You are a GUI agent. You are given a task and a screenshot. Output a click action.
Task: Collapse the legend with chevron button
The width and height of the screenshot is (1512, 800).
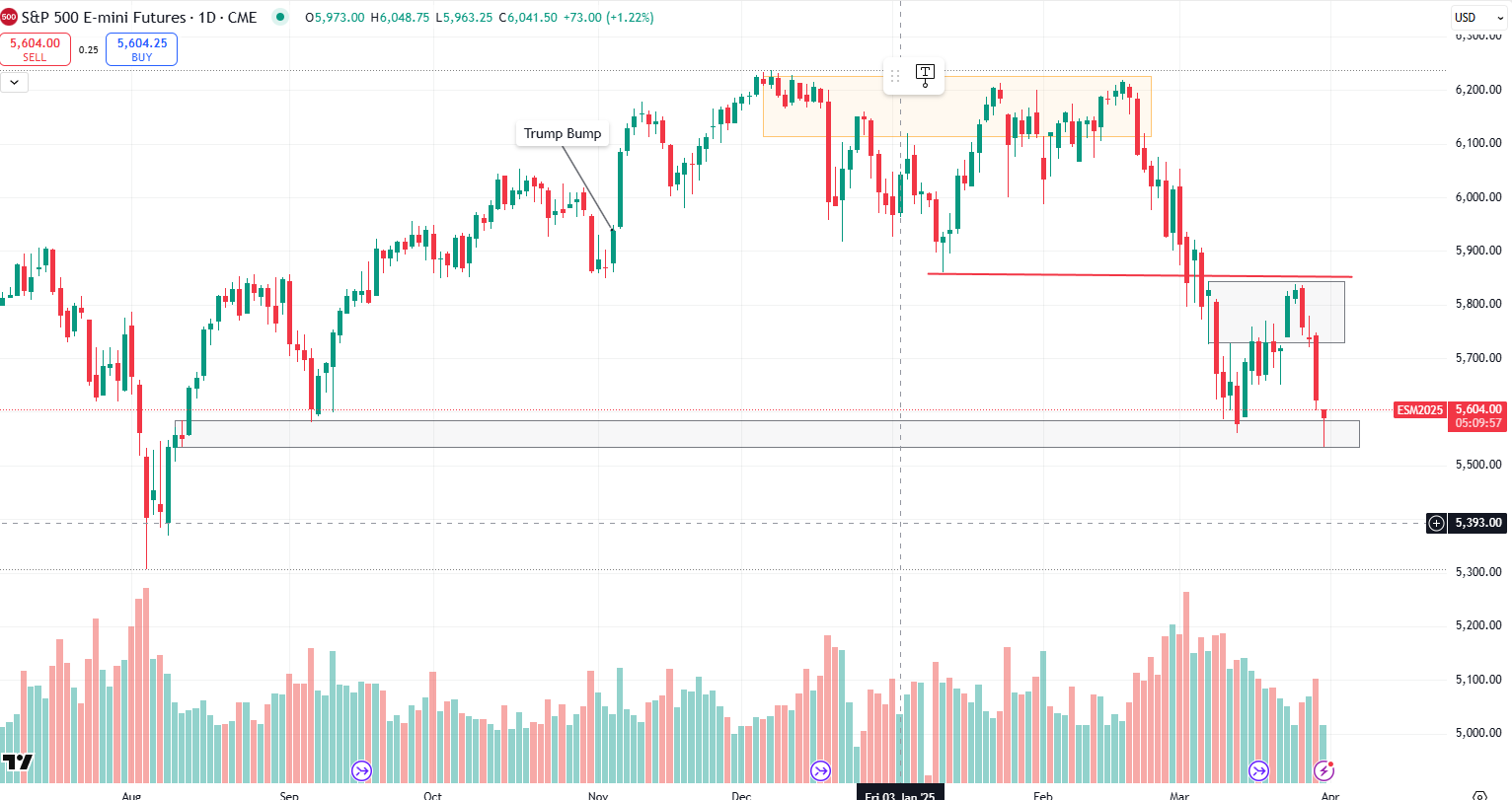(x=14, y=83)
